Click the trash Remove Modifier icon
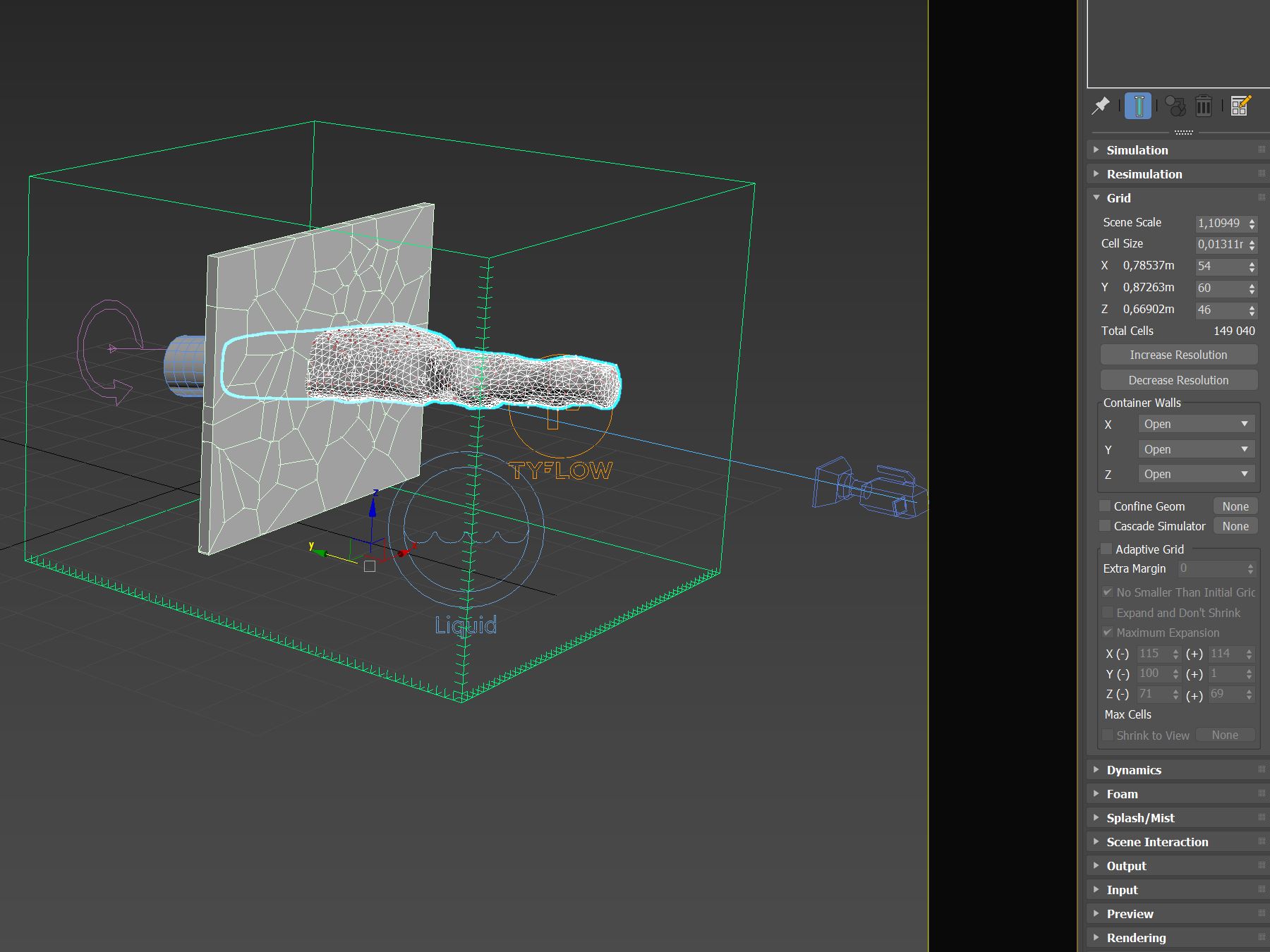The width and height of the screenshot is (1270, 952). [x=1204, y=106]
